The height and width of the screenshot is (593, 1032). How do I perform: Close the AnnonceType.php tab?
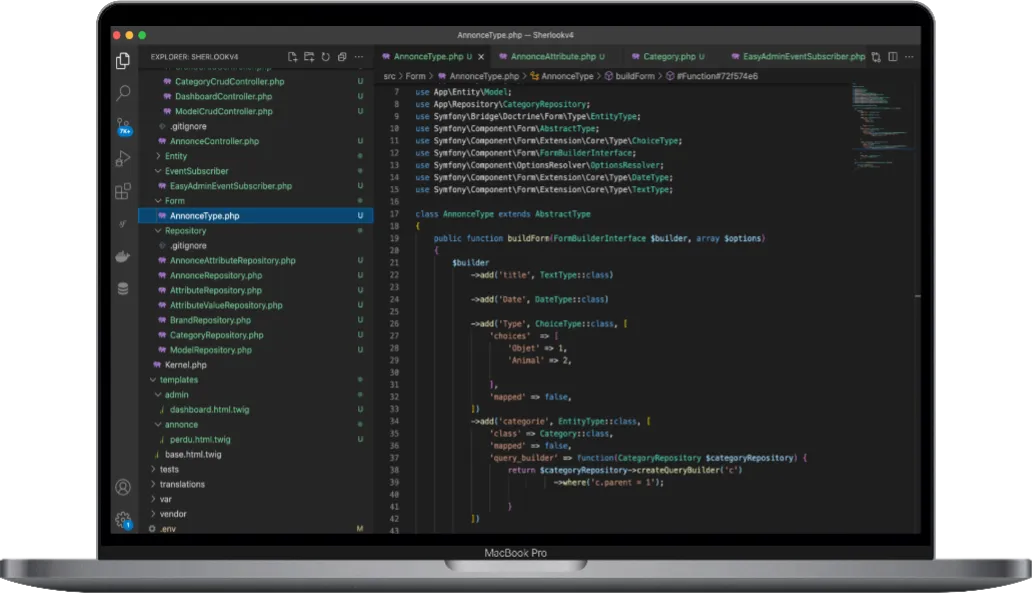click(x=481, y=57)
